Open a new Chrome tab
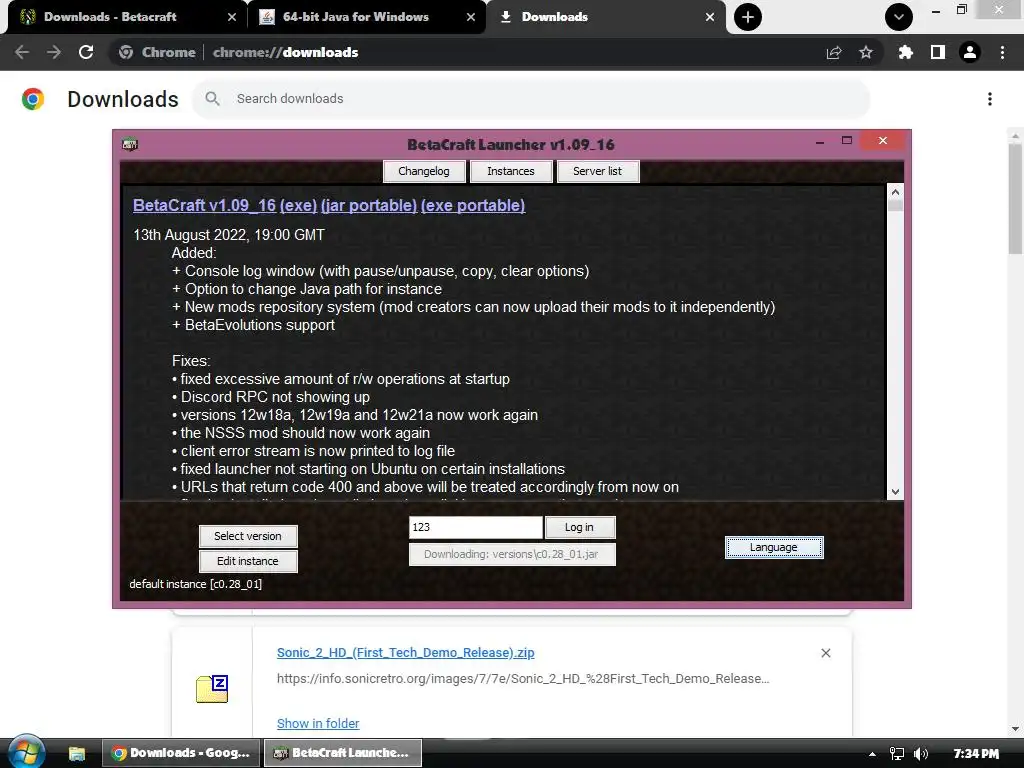This screenshot has width=1024, height=768. [748, 17]
